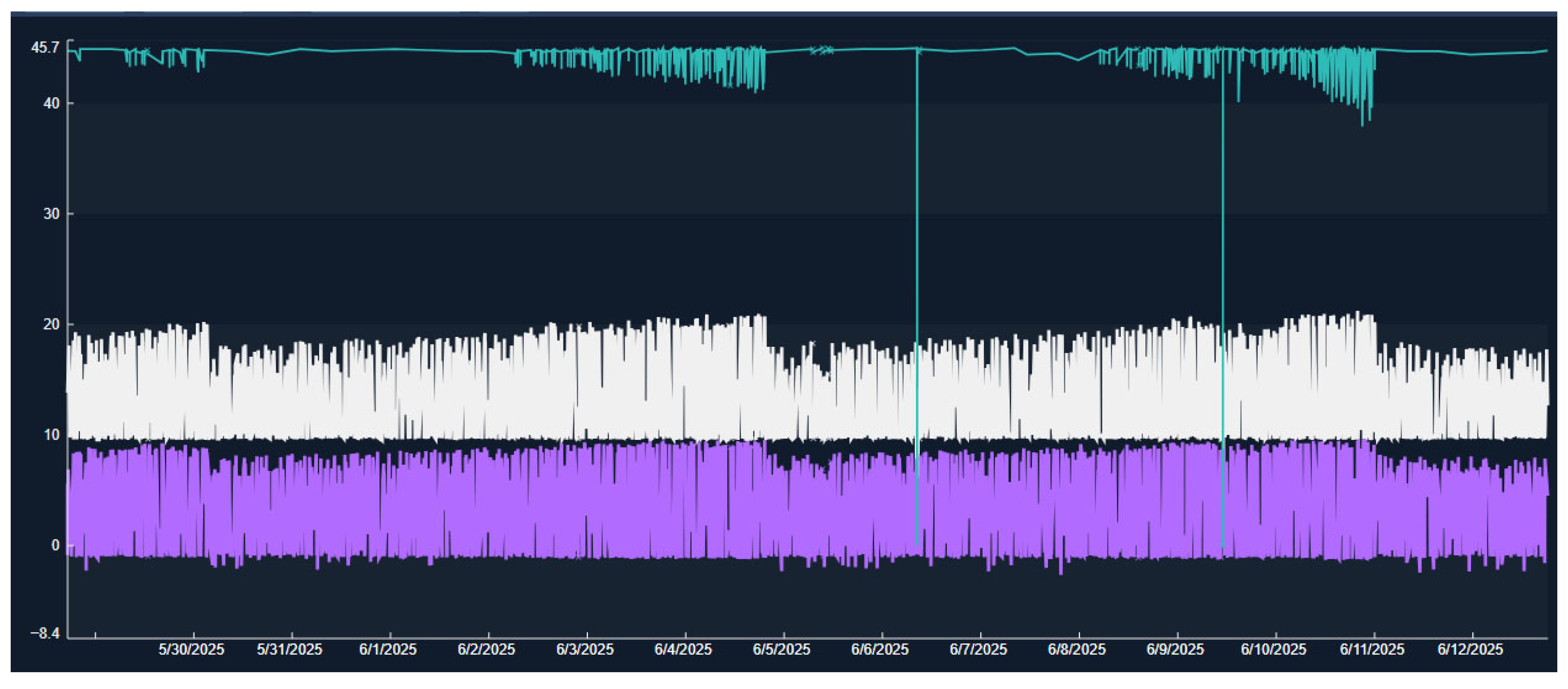Image resolution: width=1568 pixels, height=689 pixels.
Task: Click the -8.4 y-axis minimum label
Action: coord(45,634)
